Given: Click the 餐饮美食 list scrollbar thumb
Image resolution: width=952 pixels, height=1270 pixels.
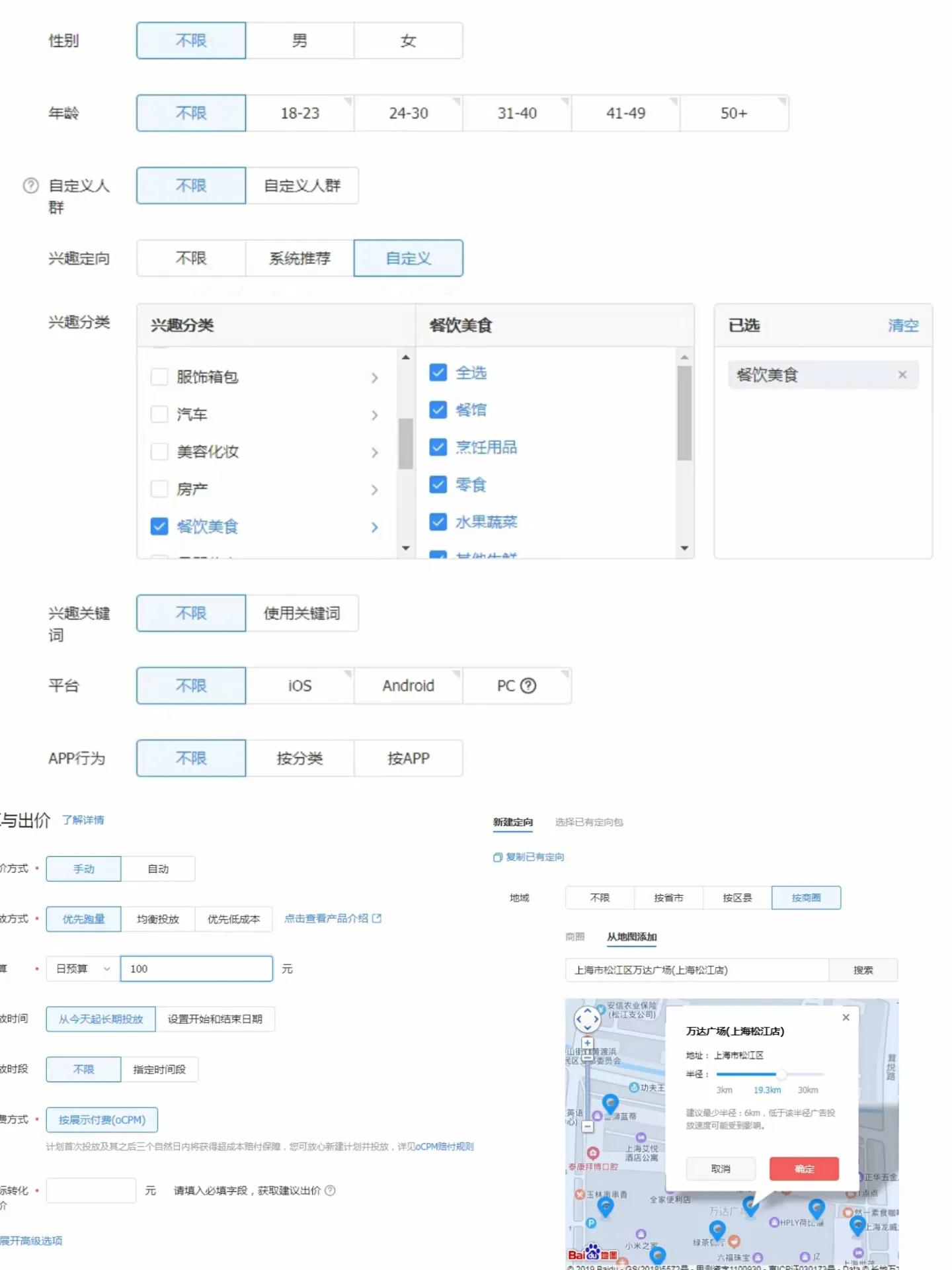Looking at the screenshot, I should tap(685, 413).
